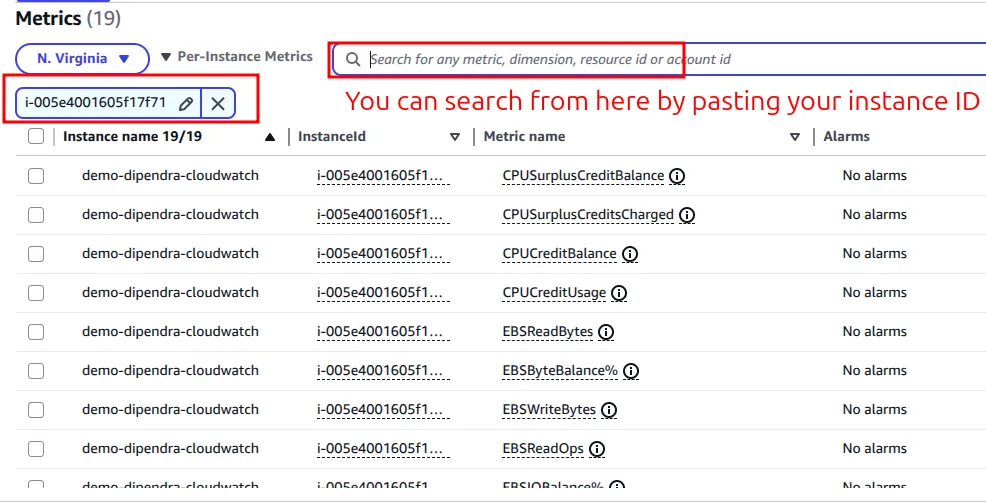986x503 pixels.
Task: Select the EBSReadBytes metric link
Action: pyautogui.click(x=547, y=332)
